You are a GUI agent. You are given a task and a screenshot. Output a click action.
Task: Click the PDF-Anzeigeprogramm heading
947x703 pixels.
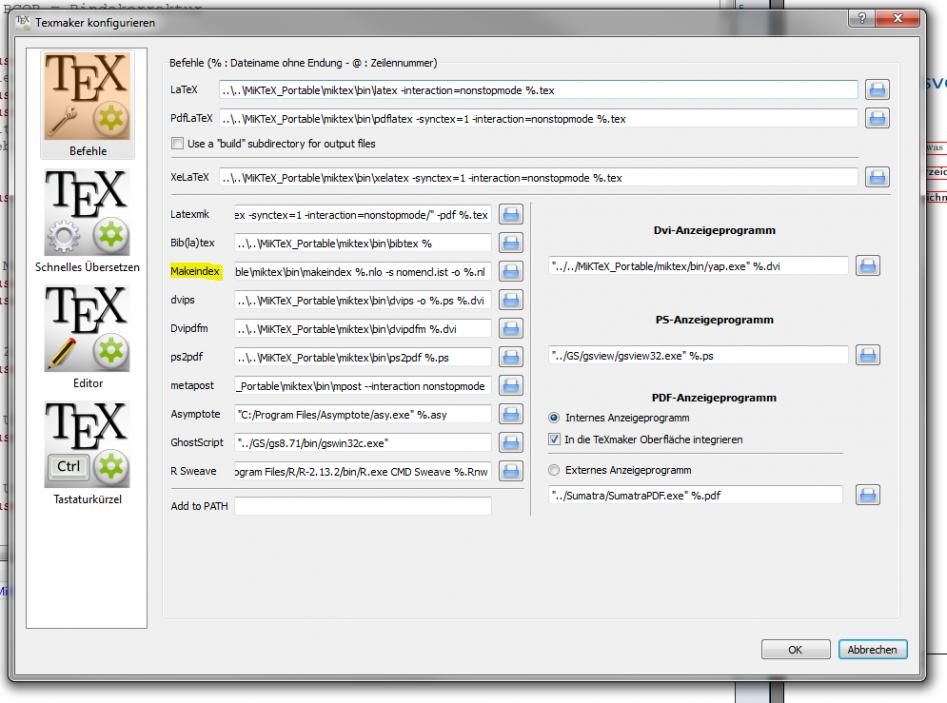click(714, 397)
